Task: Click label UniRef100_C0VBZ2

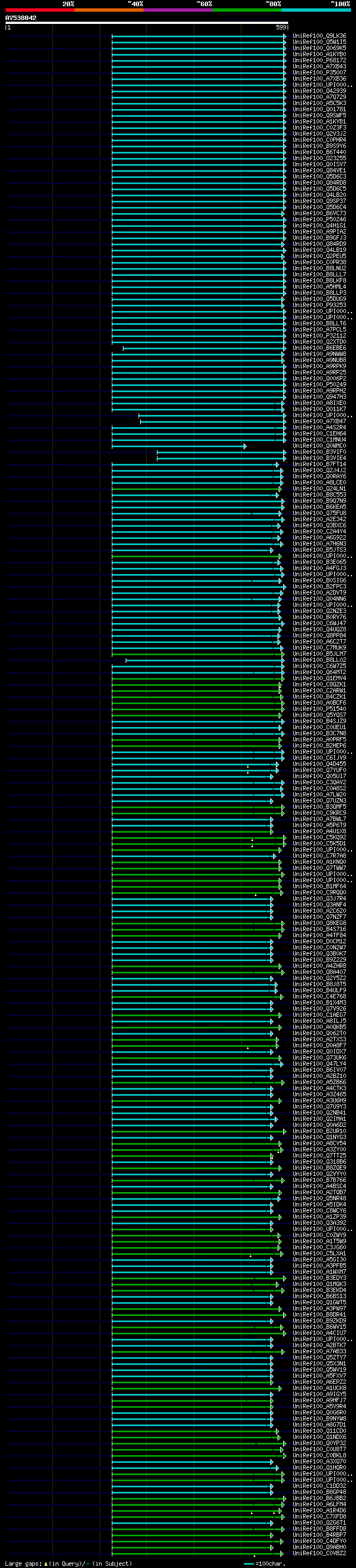Action: 319,1553
